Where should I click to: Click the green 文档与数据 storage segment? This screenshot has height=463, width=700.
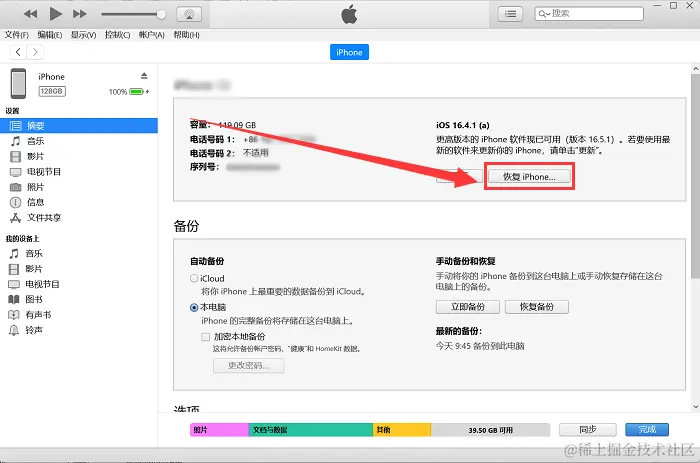[x=311, y=430]
